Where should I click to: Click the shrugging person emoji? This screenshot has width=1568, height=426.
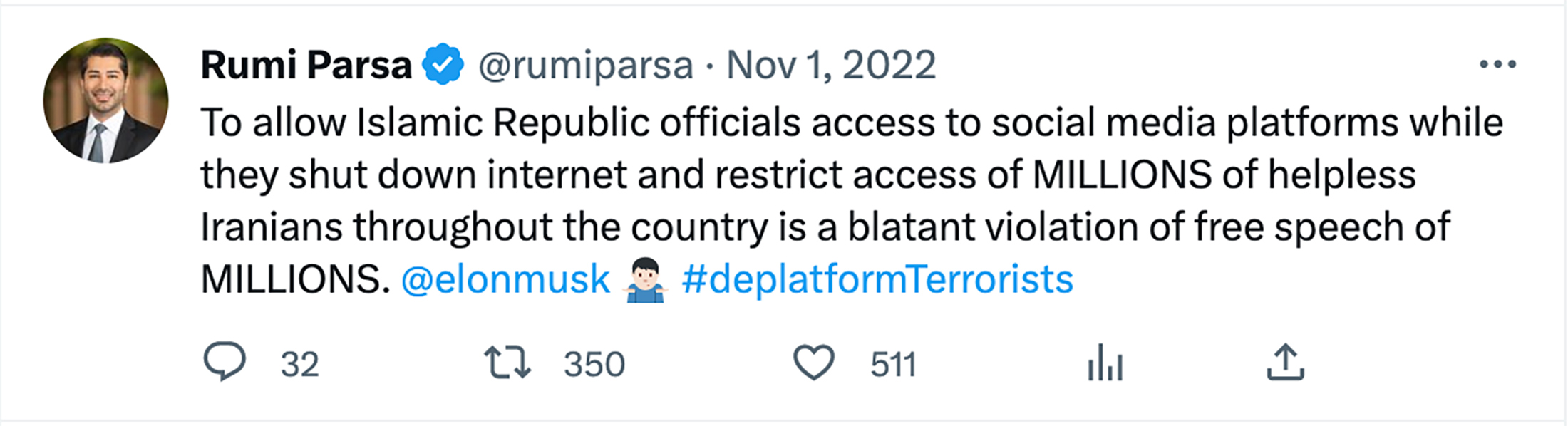(645, 280)
